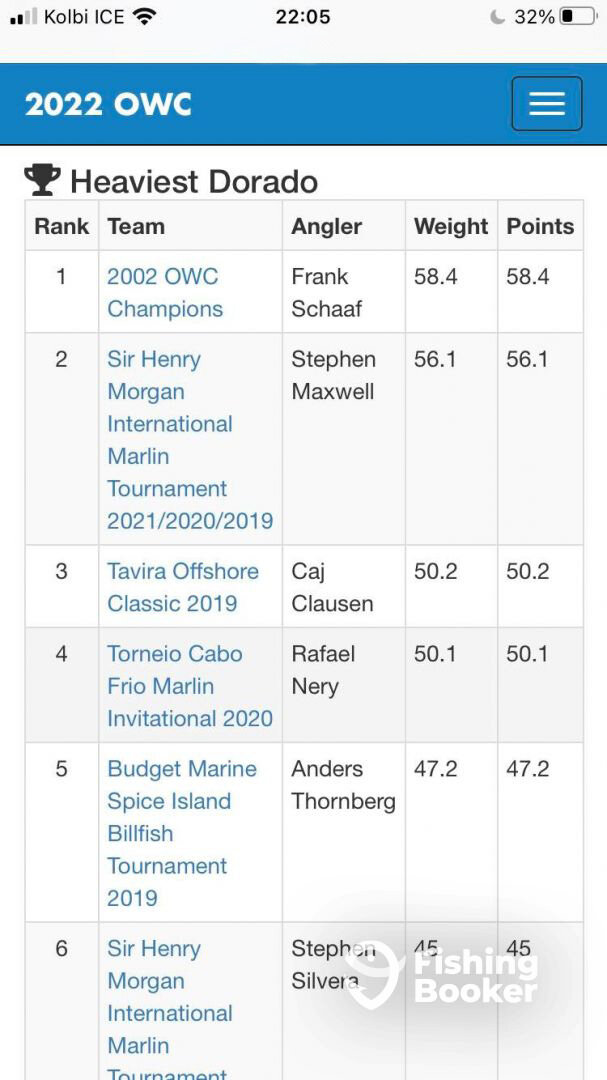Click the Team column header
Screen dimensions: 607x1080
(x=136, y=226)
